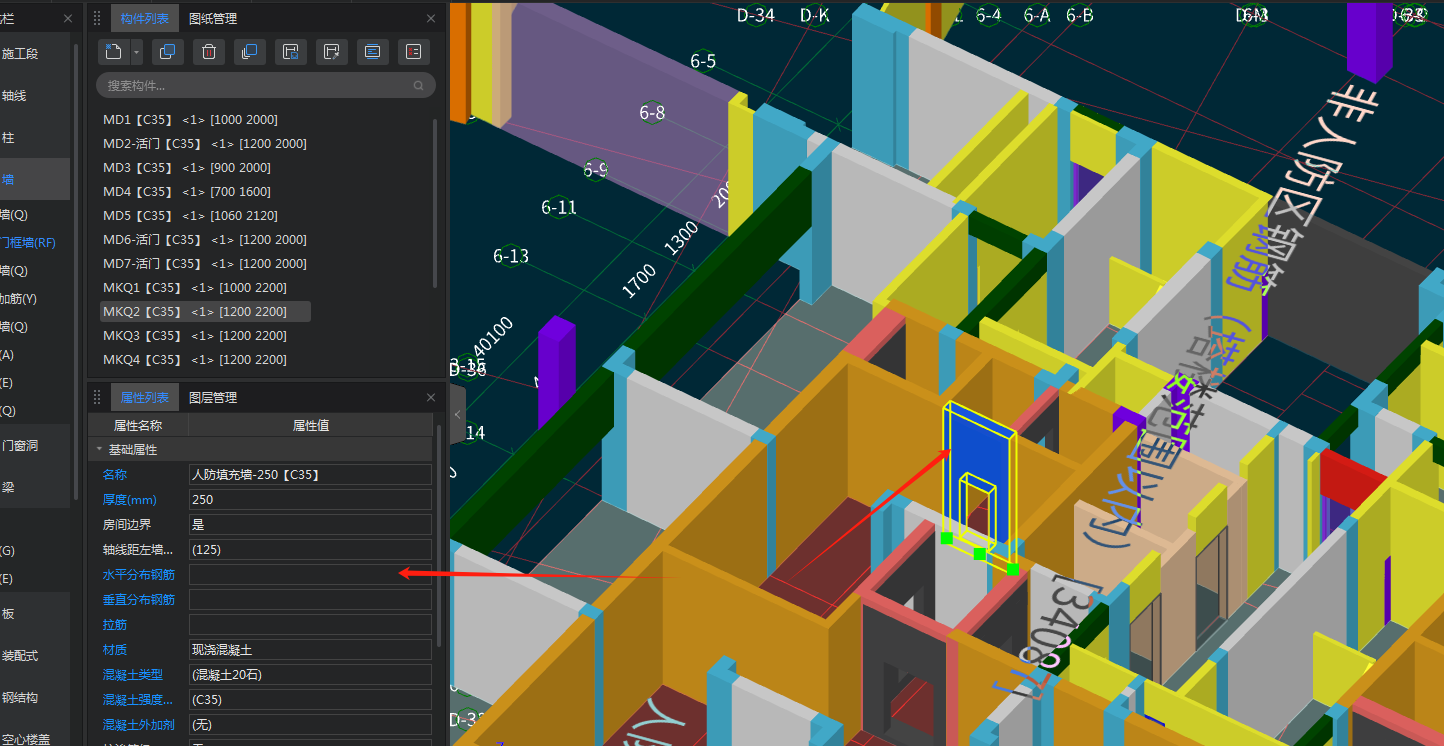The width and height of the screenshot is (1444, 746).
Task: Click the red-marked list filter icon
Action: point(413,51)
